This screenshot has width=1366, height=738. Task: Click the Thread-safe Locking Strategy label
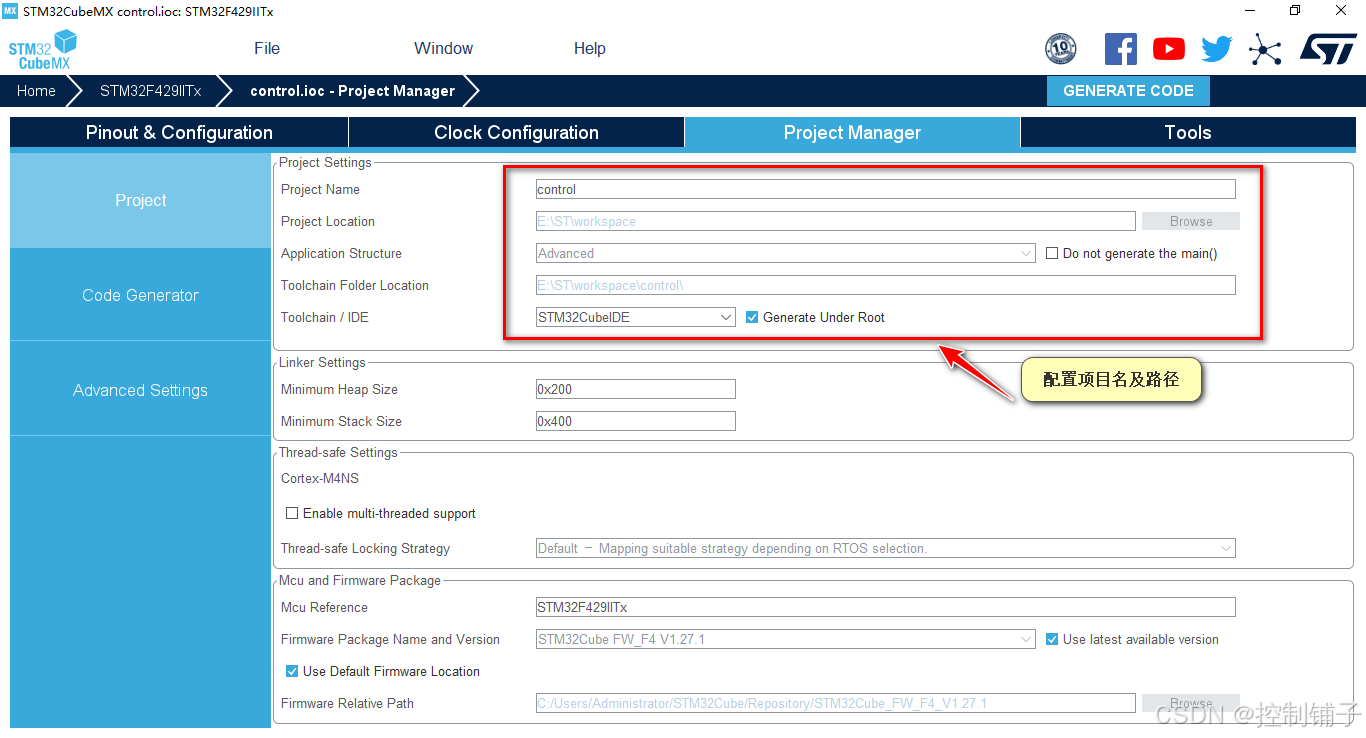pyautogui.click(x=365, y=548)
